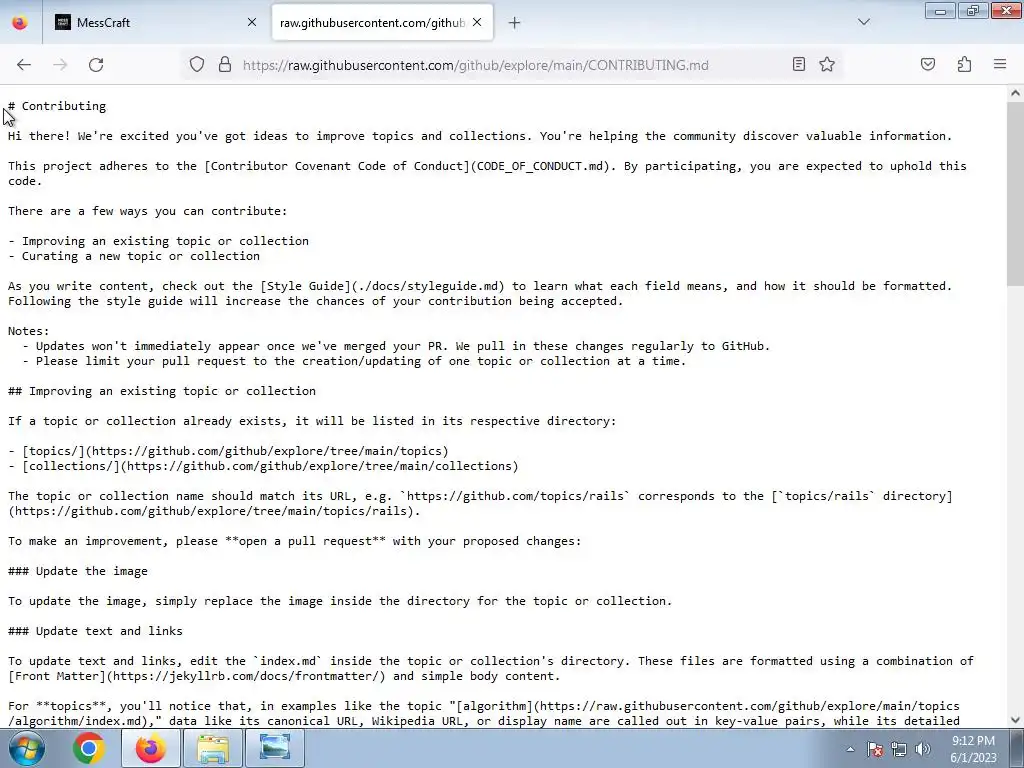Click the forward navigation arrow
This screenshot has height=768, width=1024.
[x=60, y=65]
